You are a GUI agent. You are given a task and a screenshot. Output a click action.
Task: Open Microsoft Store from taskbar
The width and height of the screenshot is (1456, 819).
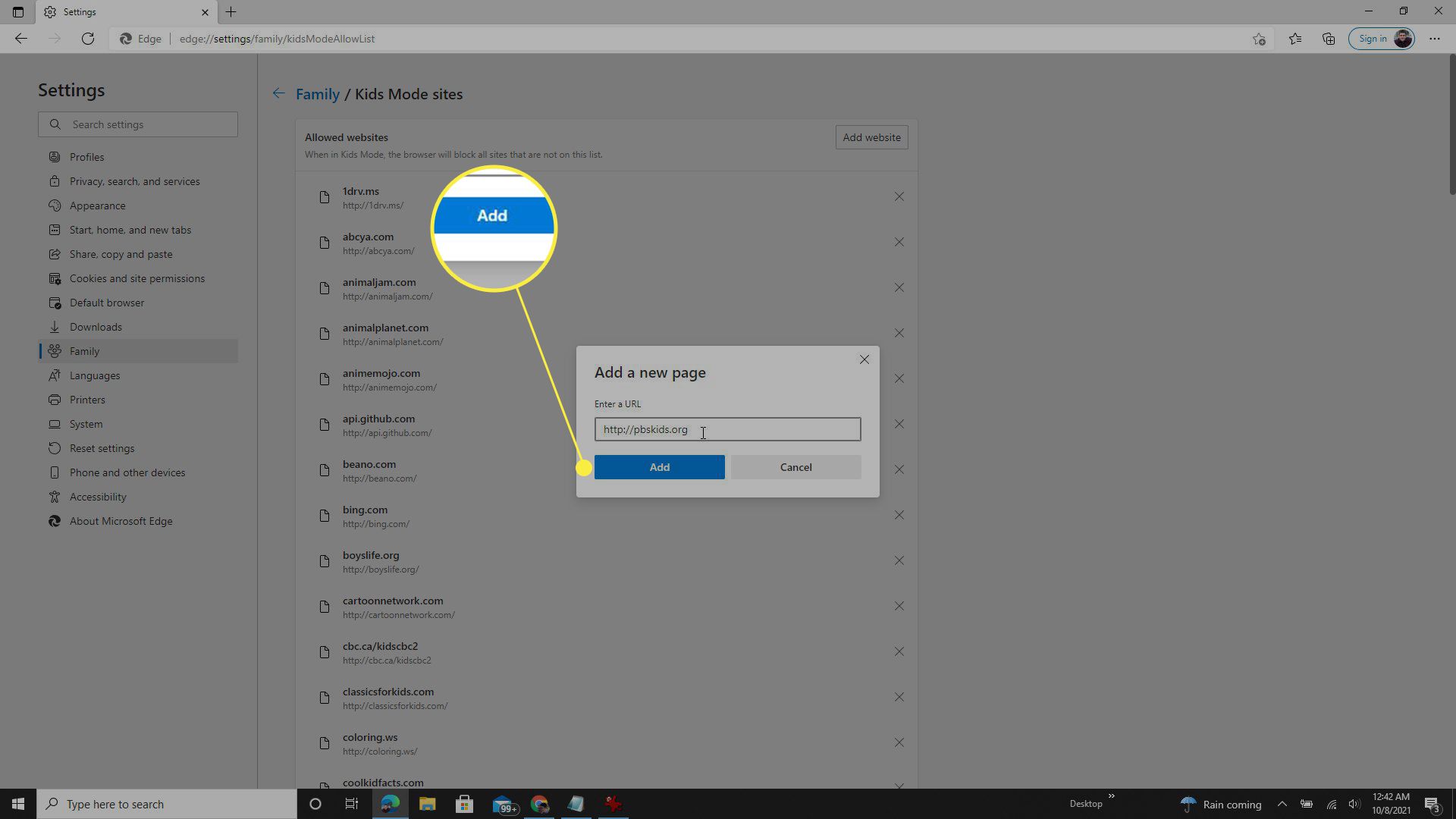coord(464,804)
